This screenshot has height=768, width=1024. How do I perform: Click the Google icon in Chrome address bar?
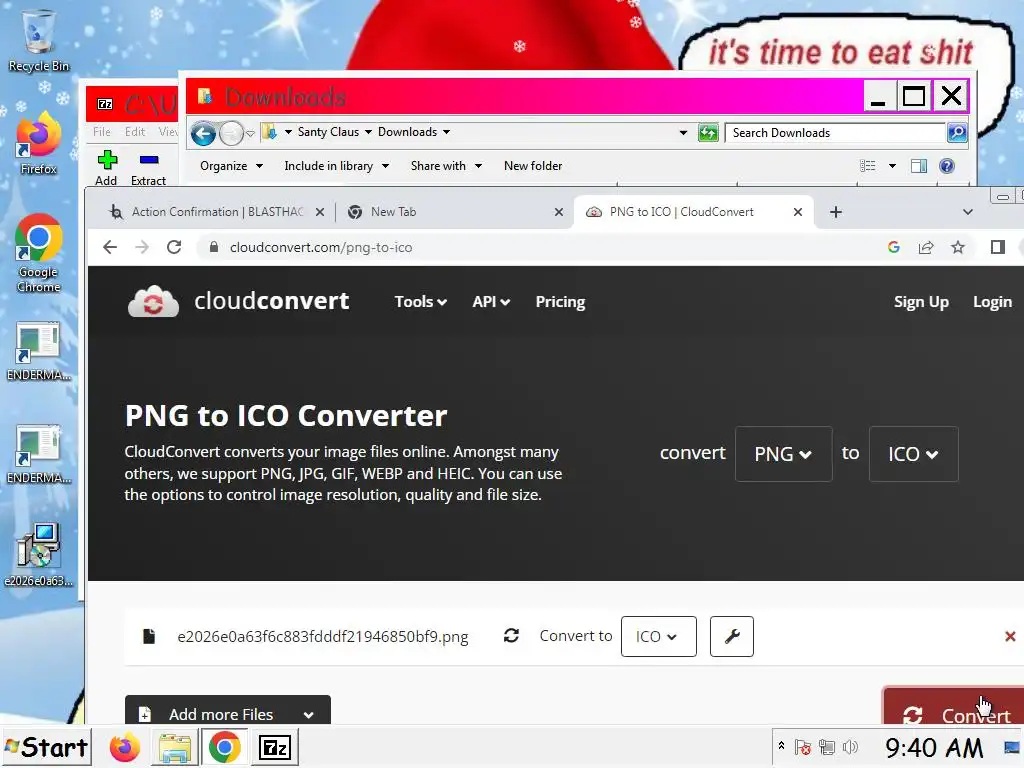(894, 248)
